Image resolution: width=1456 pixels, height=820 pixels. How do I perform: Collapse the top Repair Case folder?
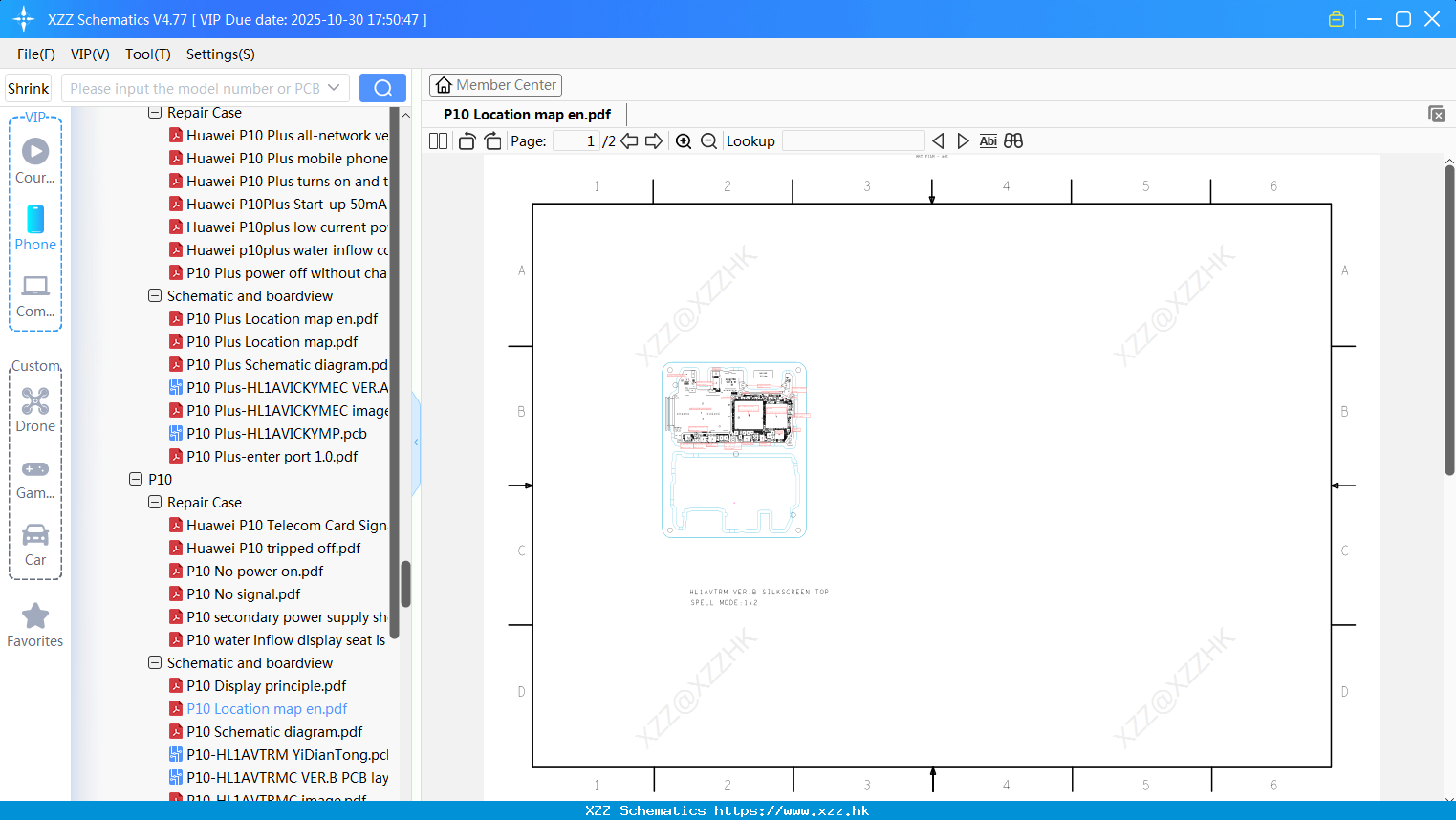click(155, 113)
